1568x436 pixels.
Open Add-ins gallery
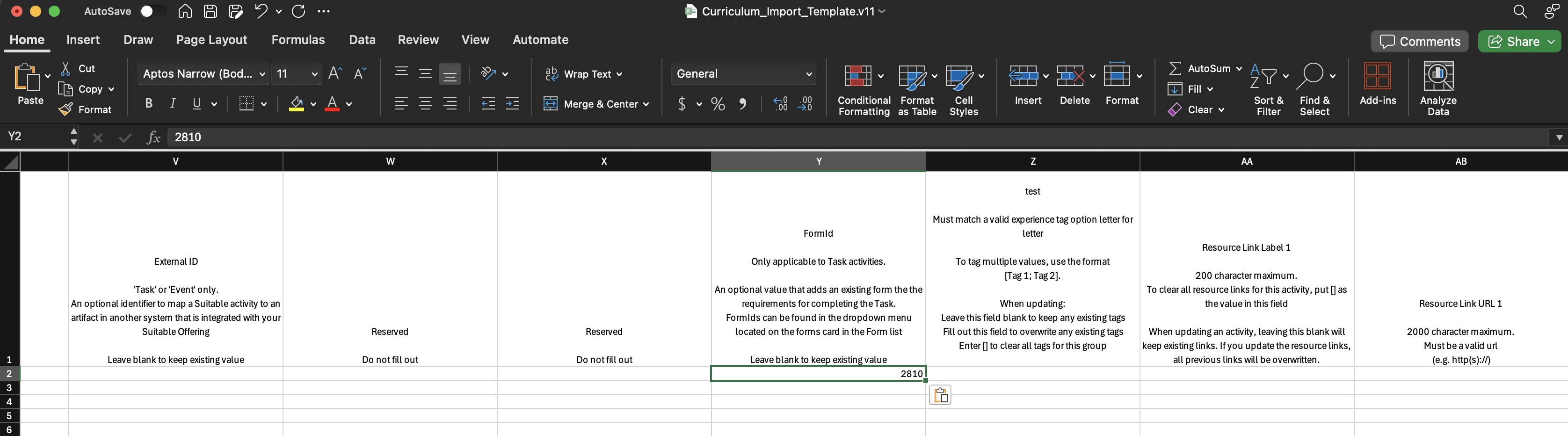tap(1378, 83)
